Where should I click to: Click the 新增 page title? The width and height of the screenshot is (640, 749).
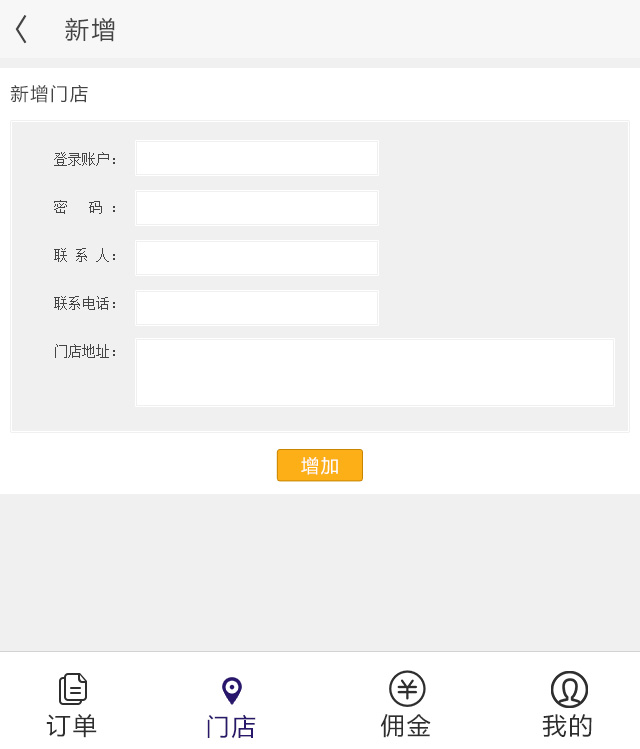click(x=90, y=30)
